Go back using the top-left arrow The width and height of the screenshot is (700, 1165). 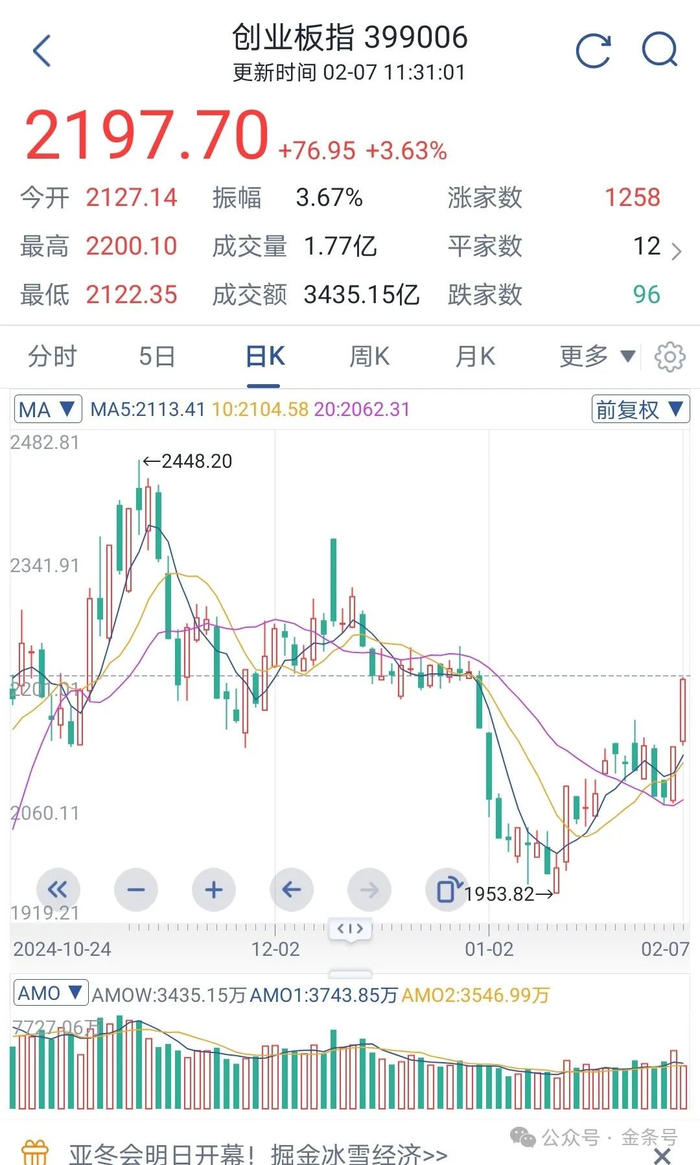click(x=42, y=51)
